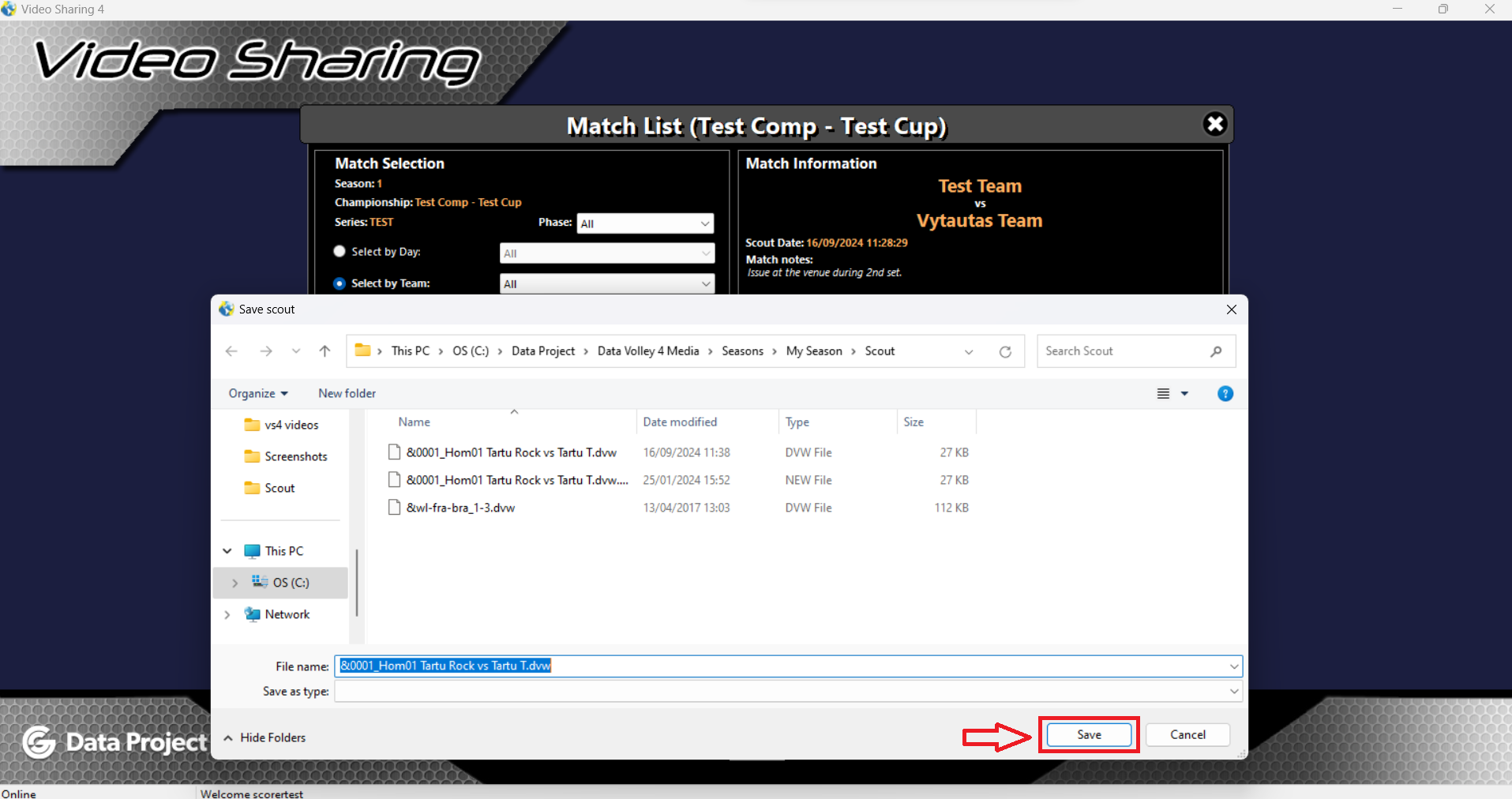Click OS (C:) in the address breadcrumb
This screenshot has height=799, width=1512.
tap(471, 351)
